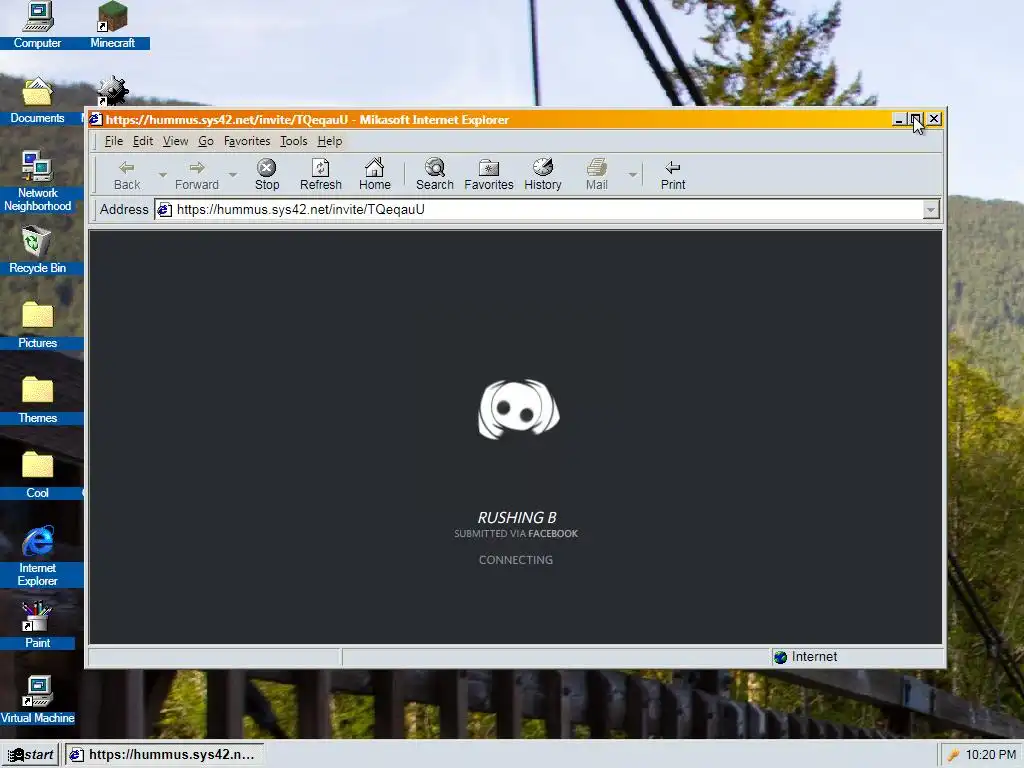This screenshot has width=1024, height=768.
Task: Expand the toolbar dropdown arrow after Mail
Action: pos(632,175)
